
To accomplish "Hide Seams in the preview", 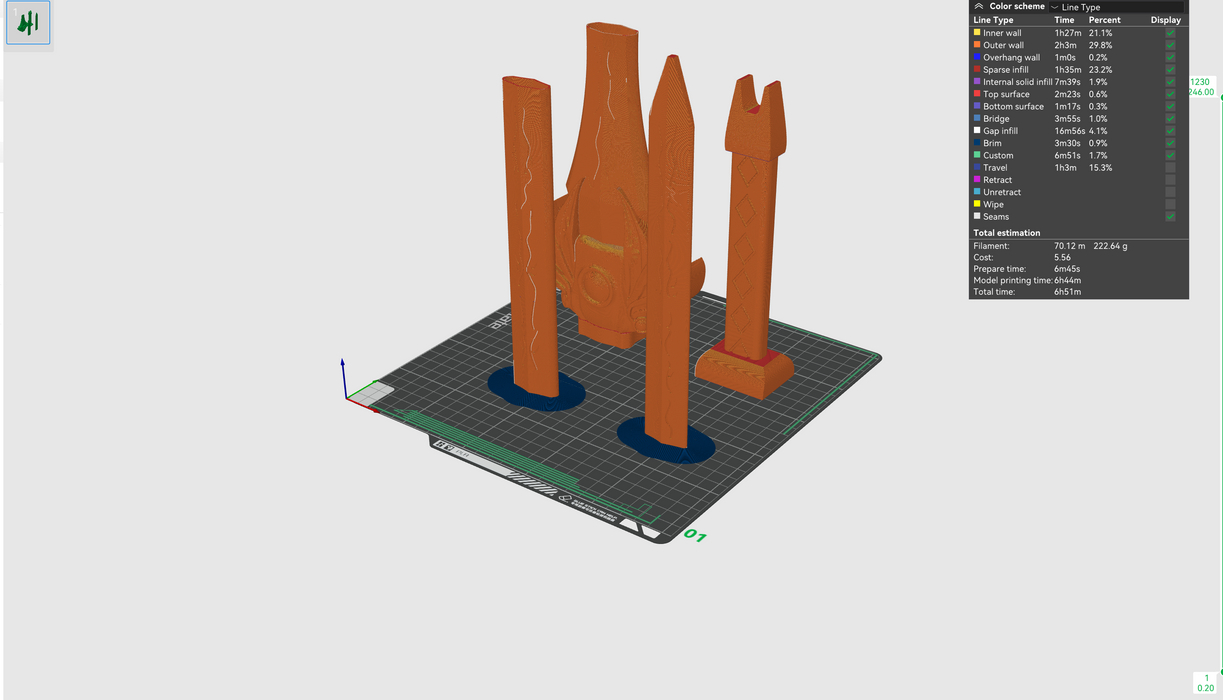I will pos(1170,217).
